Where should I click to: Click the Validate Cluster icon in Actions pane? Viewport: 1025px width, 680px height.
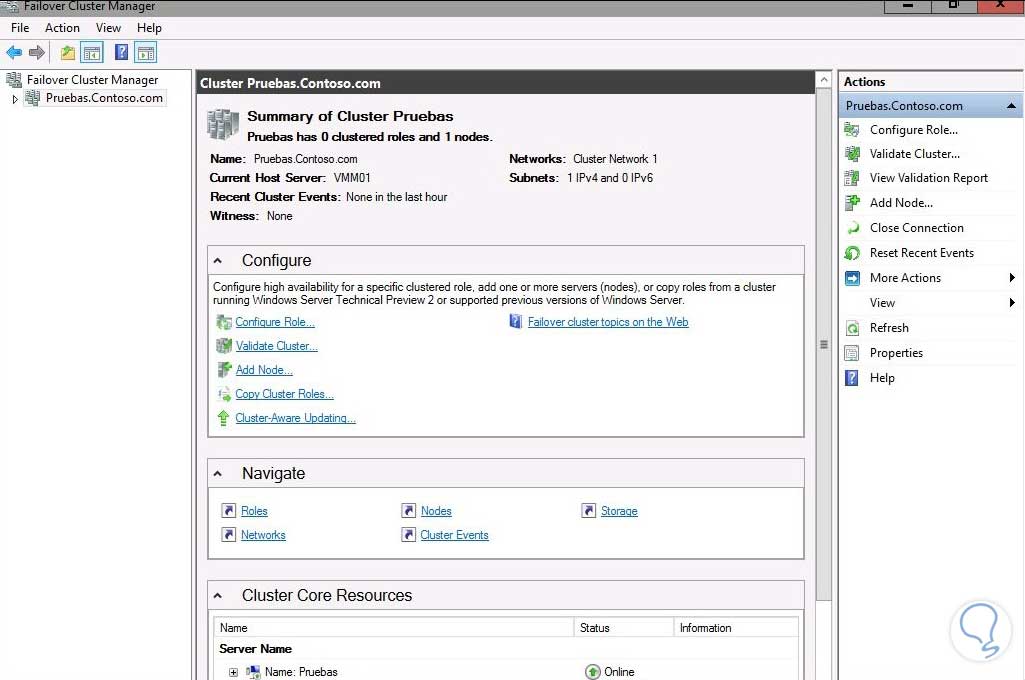click(852, 154)
